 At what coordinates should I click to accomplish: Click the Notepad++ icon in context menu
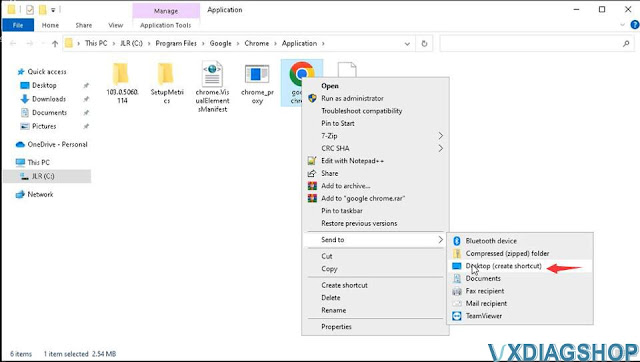coord(312,161)
